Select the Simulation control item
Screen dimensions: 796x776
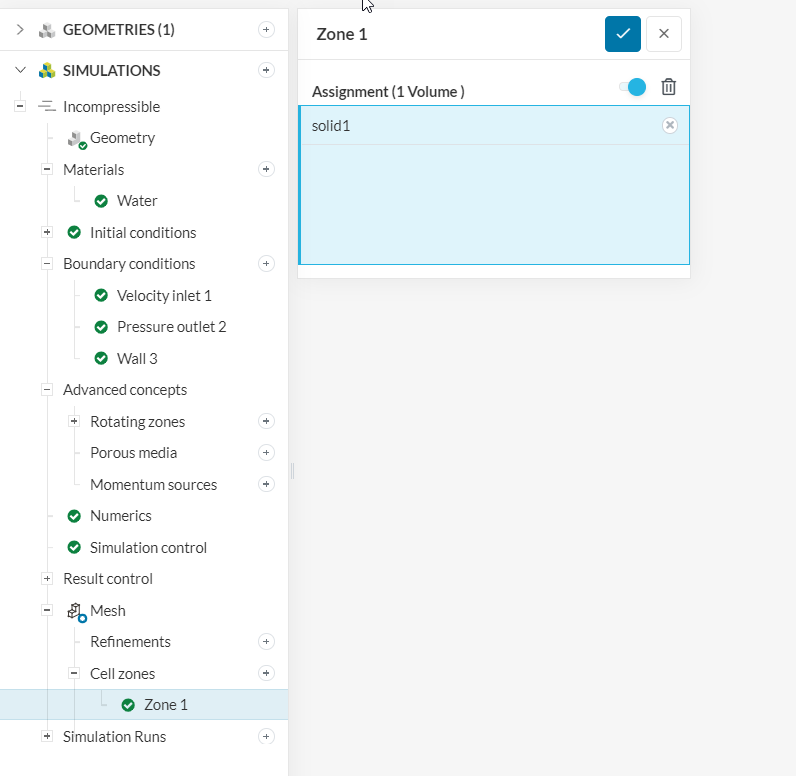pos(148,548)
